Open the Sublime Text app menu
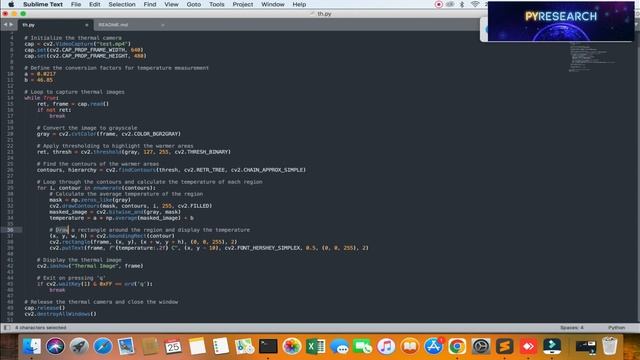The height and width of the screenshot is (360, 640). point(43,4)
